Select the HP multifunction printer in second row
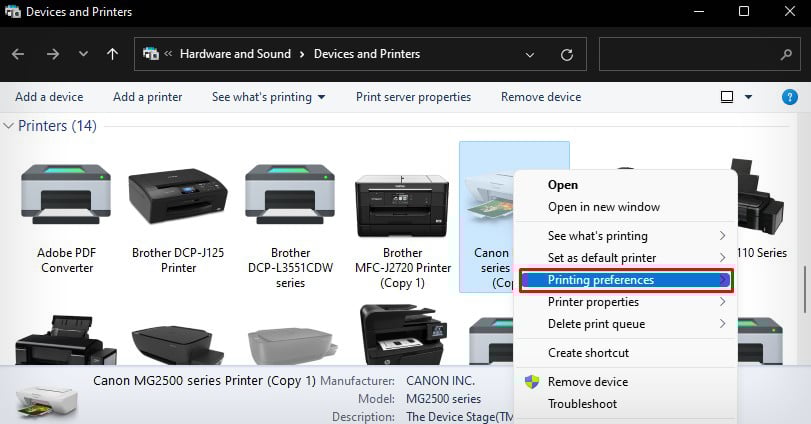This screenshot has width=811, height=424. point(402,334)
